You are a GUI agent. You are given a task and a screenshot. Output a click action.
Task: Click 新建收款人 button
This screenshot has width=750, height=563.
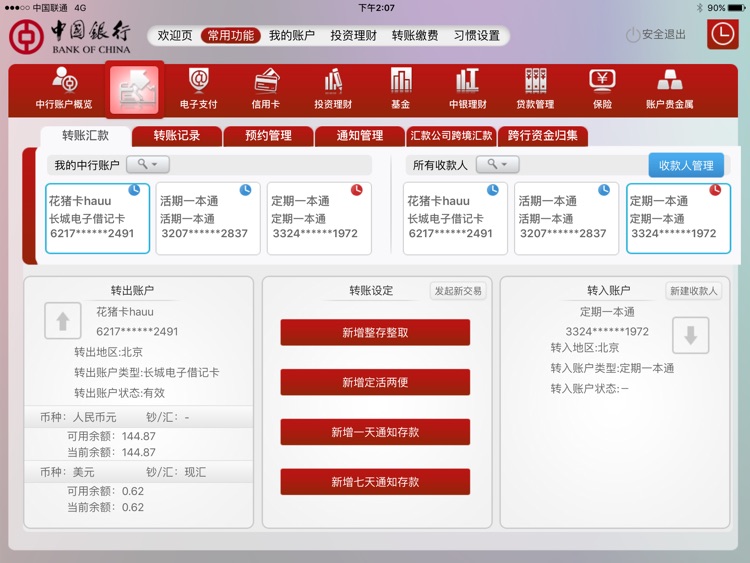(694, 291)
